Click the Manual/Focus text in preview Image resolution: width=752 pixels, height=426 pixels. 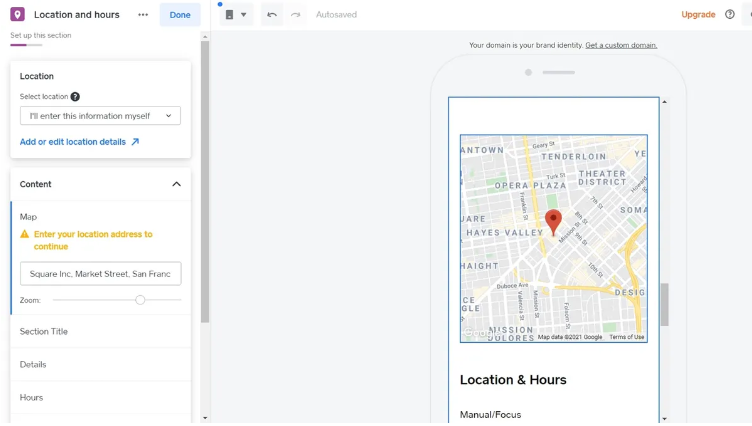[x=490, y=414]
